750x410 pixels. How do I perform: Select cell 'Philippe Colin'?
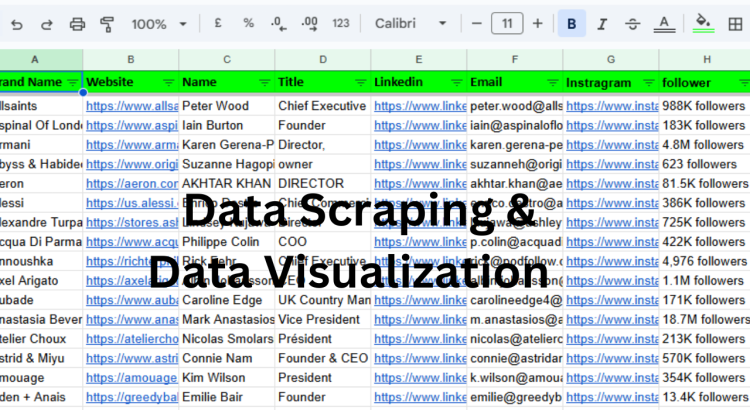point(227,242)
